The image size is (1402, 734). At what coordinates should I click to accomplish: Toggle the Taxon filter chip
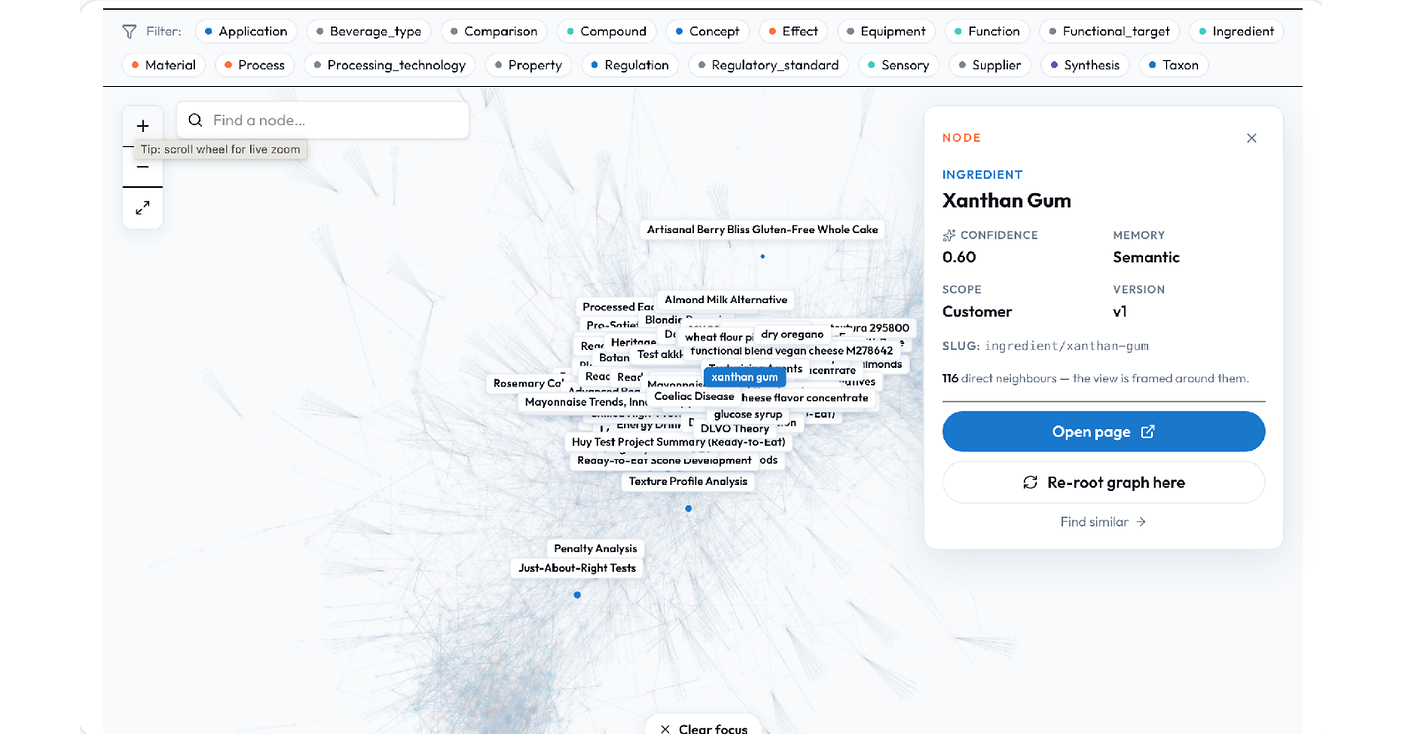click(1174, 65)
